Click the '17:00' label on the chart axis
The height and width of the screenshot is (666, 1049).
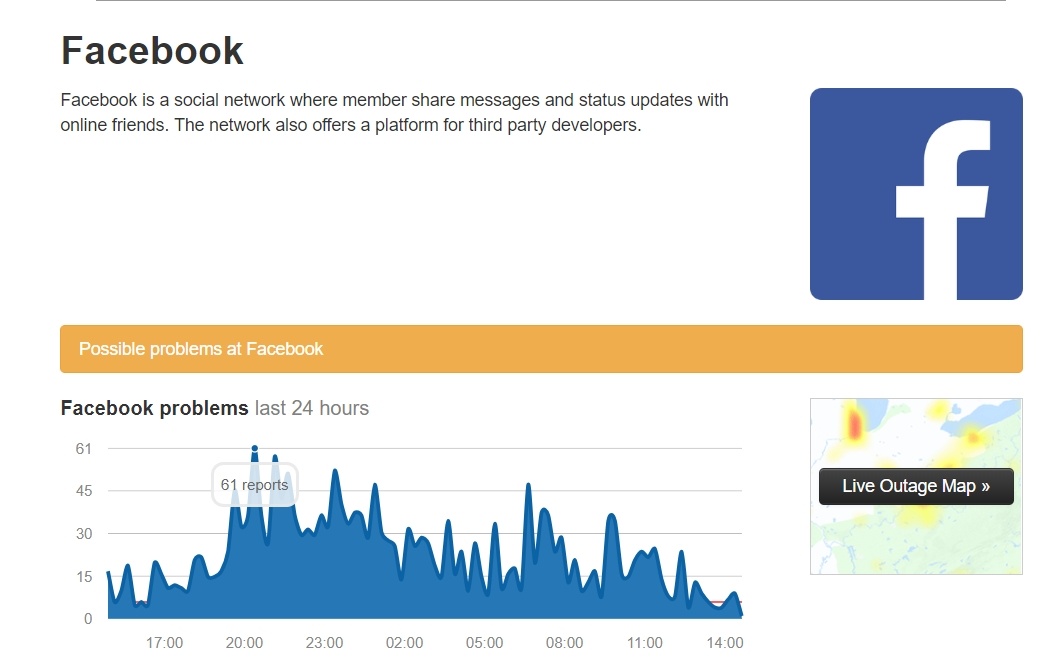164,643
